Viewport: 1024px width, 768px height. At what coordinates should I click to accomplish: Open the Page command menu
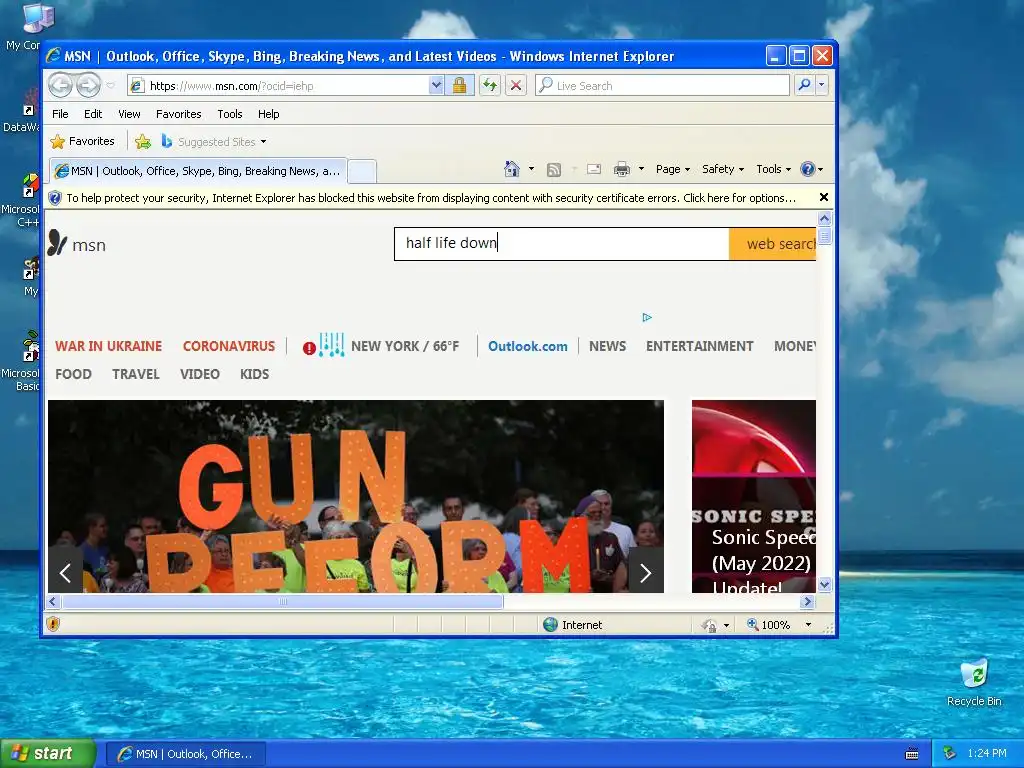(673, 169)
